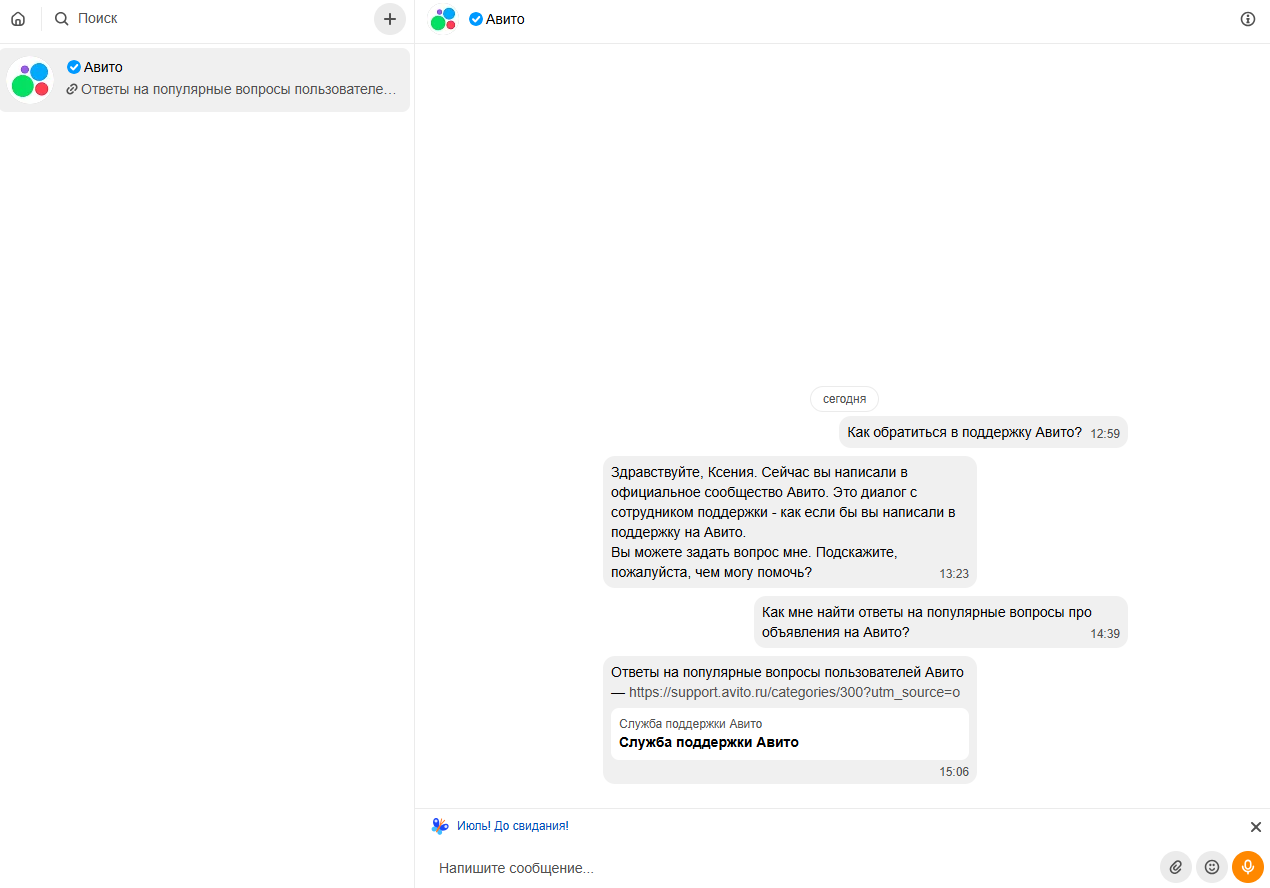Click the paperclip attach file icon
The width and height of the screenshot is (1270, 888).
[1176, 867]
